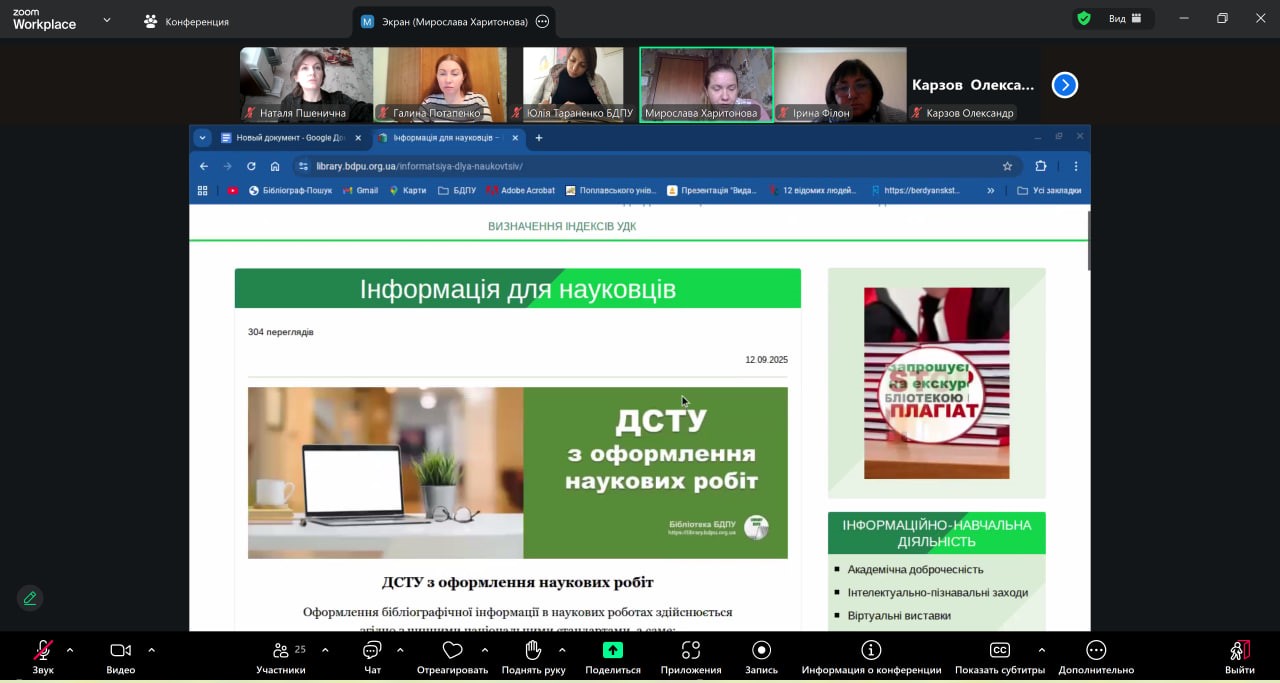The width and height of the screenshot is (1280, 683).
Task: Open the Приложения apps icon
Action: pos(690,655)
